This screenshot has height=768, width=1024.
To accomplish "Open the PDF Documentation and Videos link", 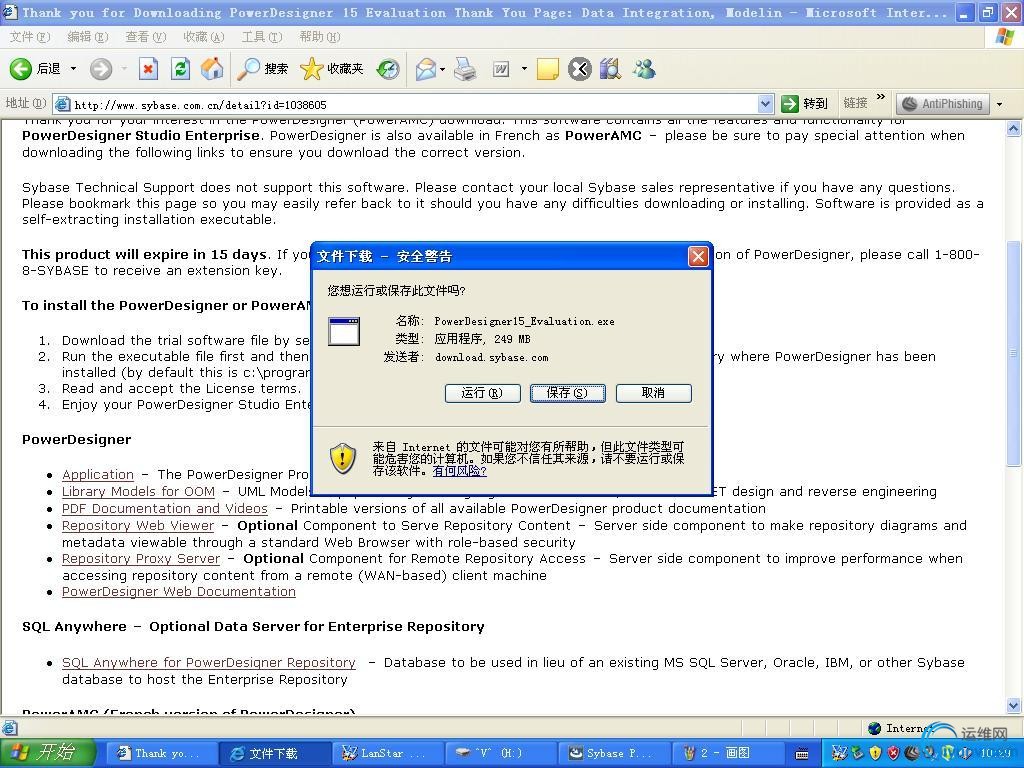I will point(165,509).
